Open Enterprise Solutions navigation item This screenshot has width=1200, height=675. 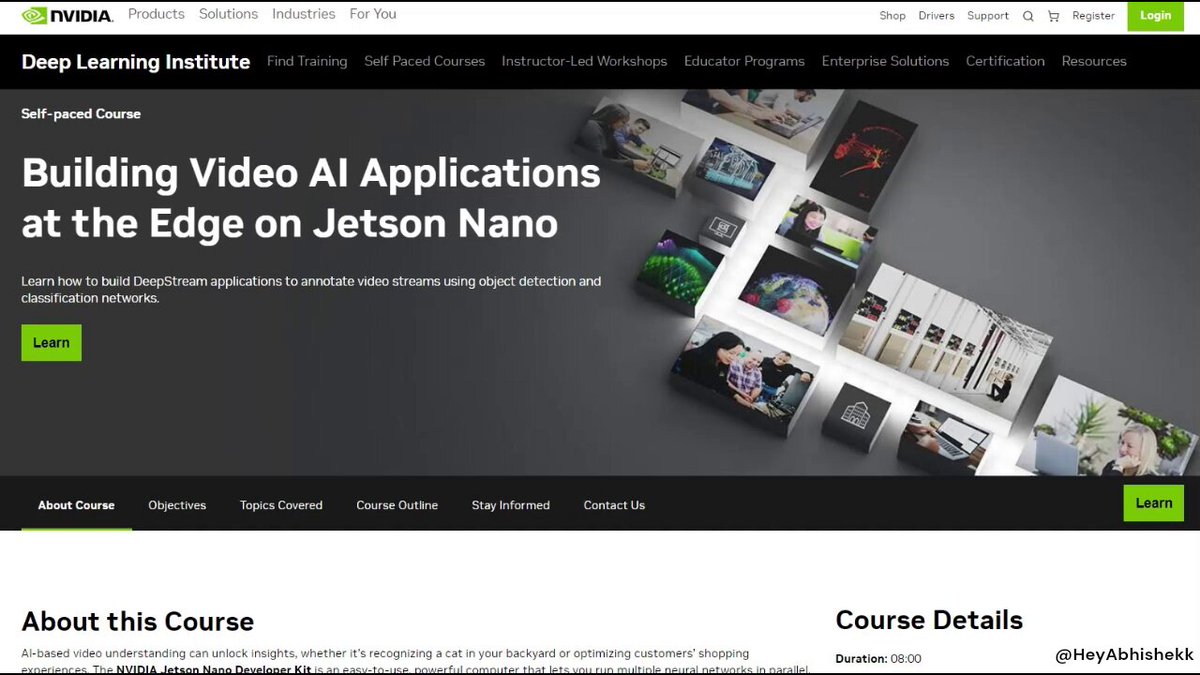click(885, 61)
